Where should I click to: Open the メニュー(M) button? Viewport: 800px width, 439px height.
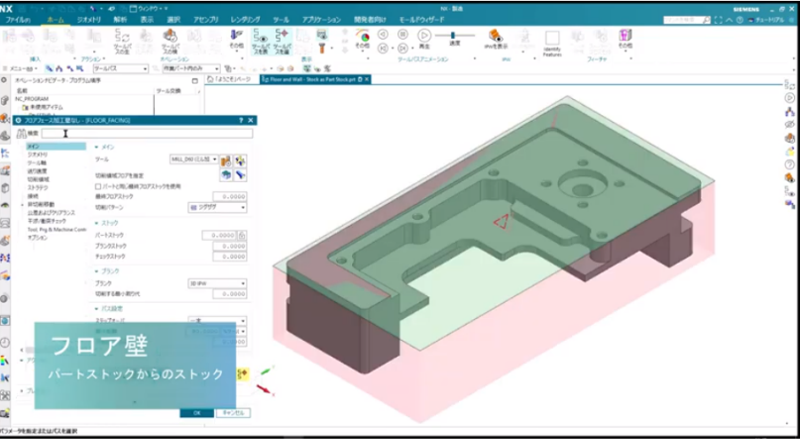[x=20, y=68]
